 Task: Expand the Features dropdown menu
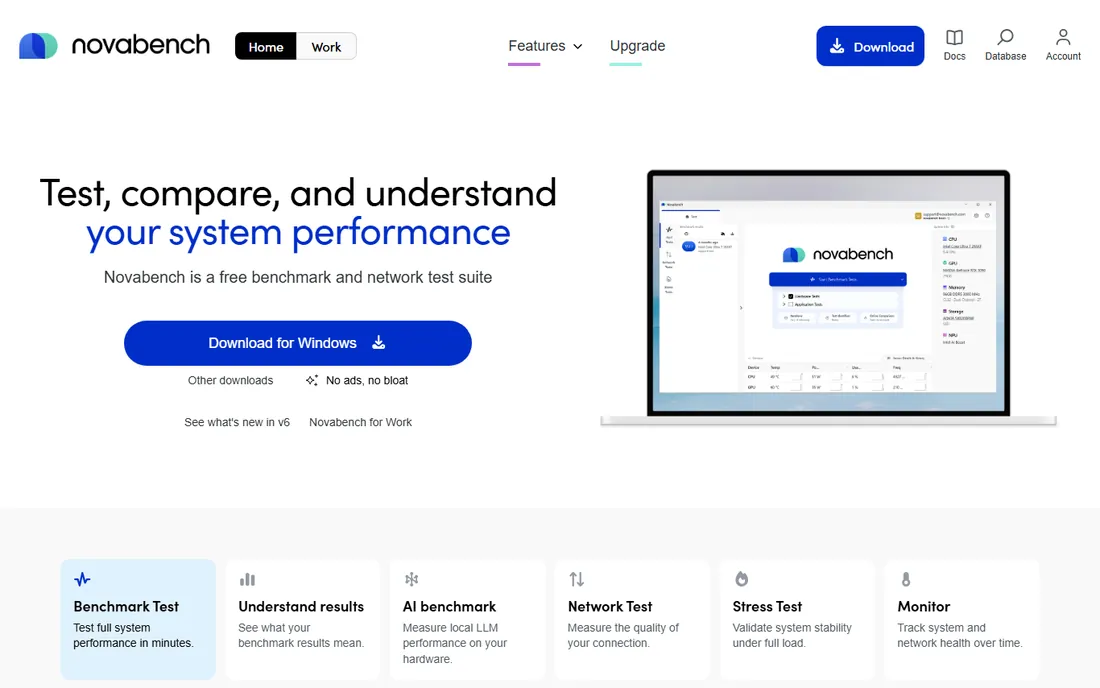pos(545,46)
